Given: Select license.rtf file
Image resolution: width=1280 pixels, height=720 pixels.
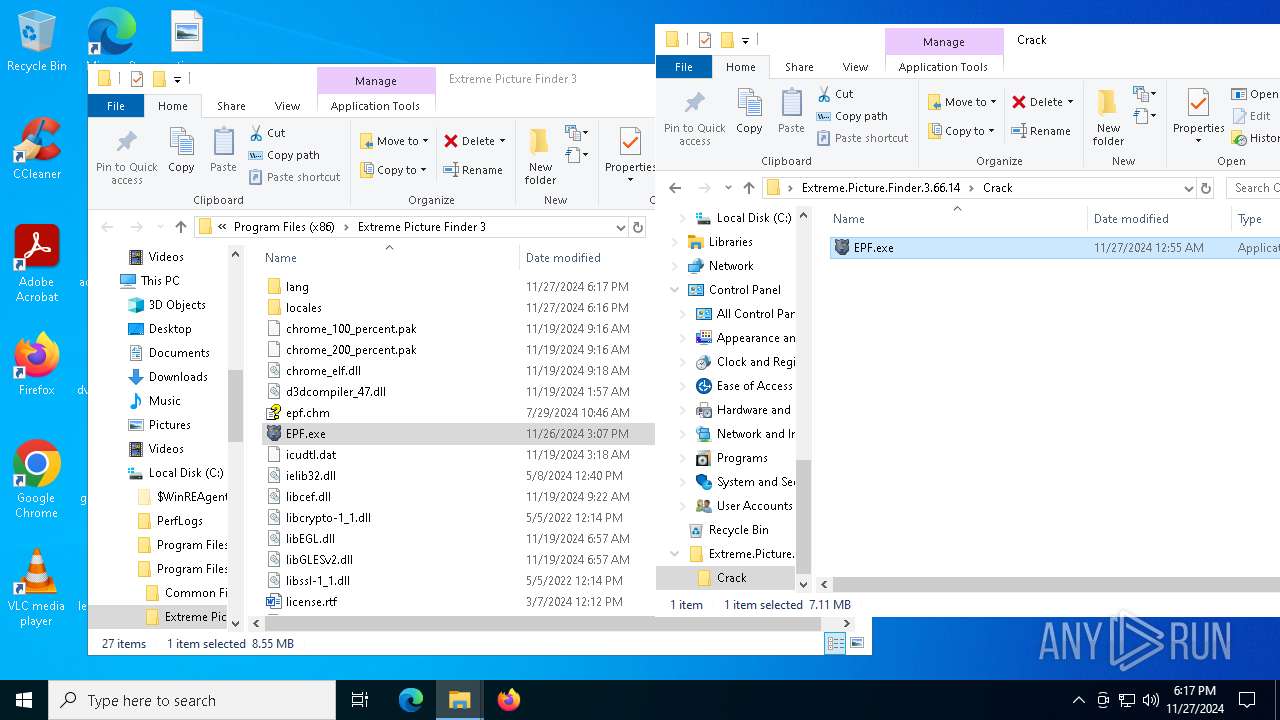Looking at the screenshot, I should (x=311, y=602).
